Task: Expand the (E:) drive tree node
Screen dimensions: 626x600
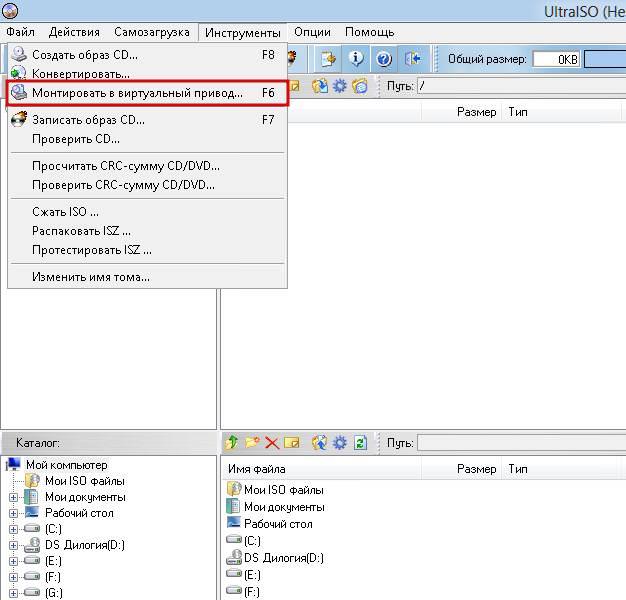Action: 13,561
